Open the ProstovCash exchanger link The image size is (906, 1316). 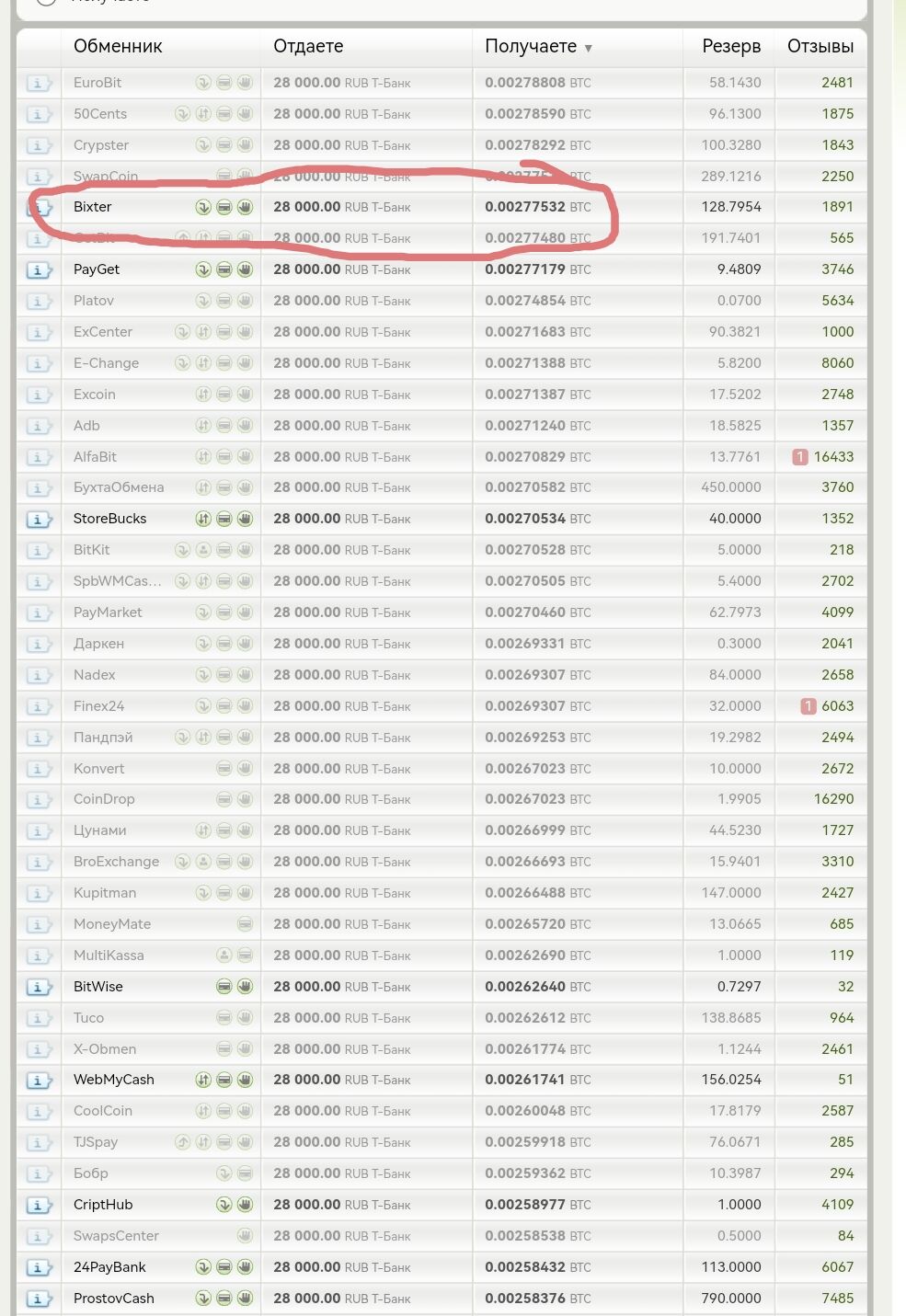tap(114, 1299)
